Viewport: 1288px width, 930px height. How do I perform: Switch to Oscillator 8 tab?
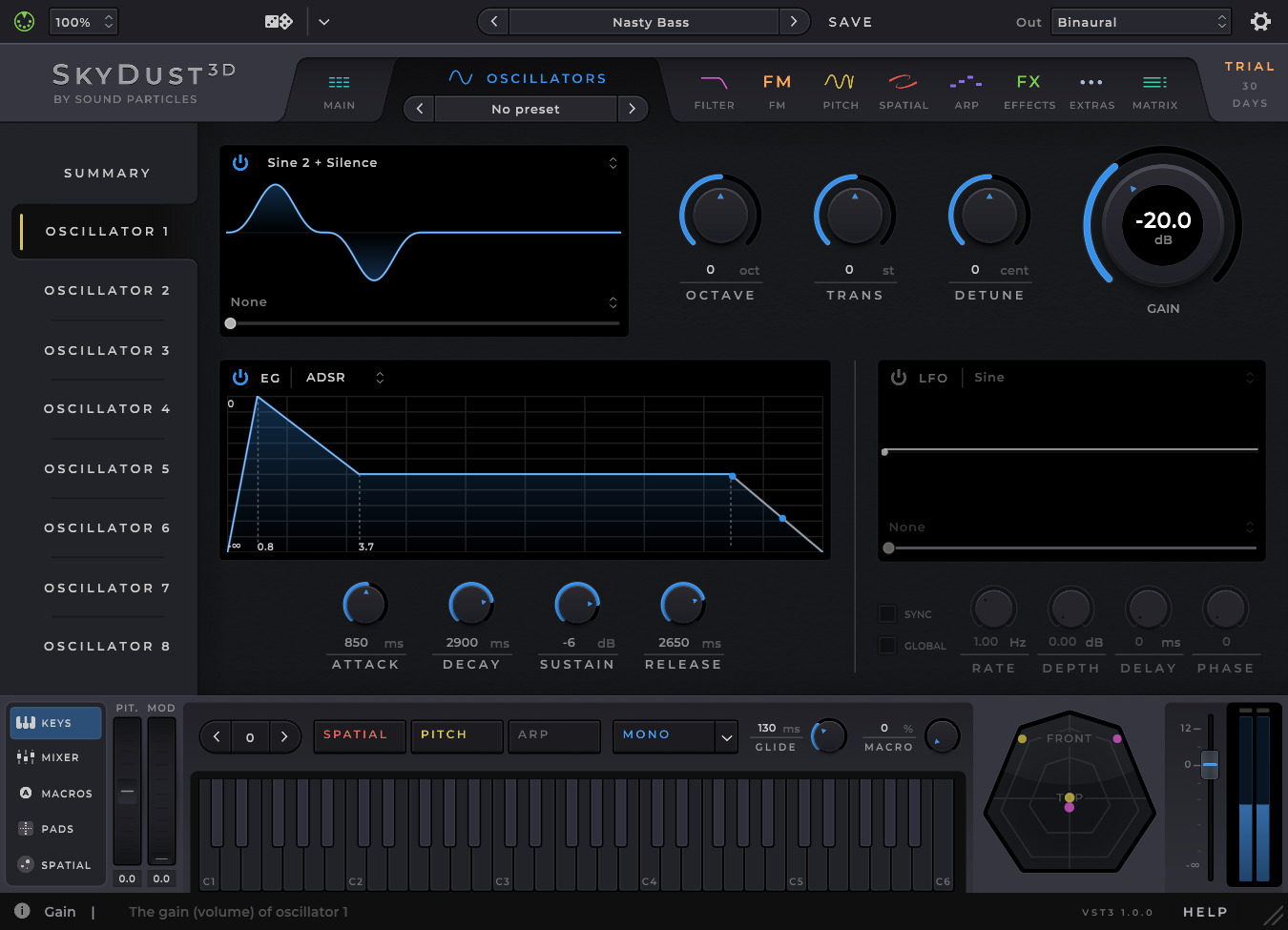pyautogui.click(x=107, y=646)
